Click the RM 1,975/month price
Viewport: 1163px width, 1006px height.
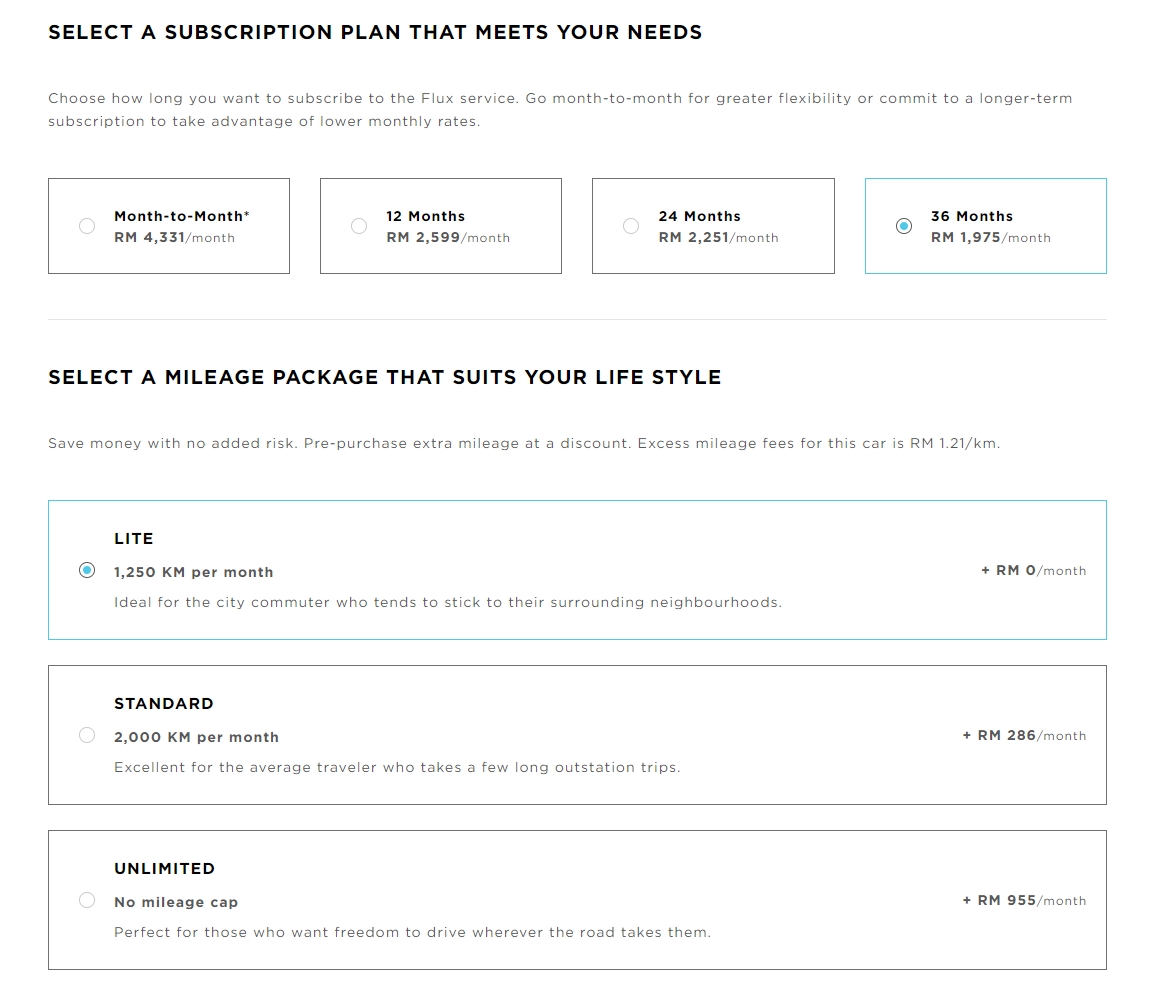click(990, 238)
